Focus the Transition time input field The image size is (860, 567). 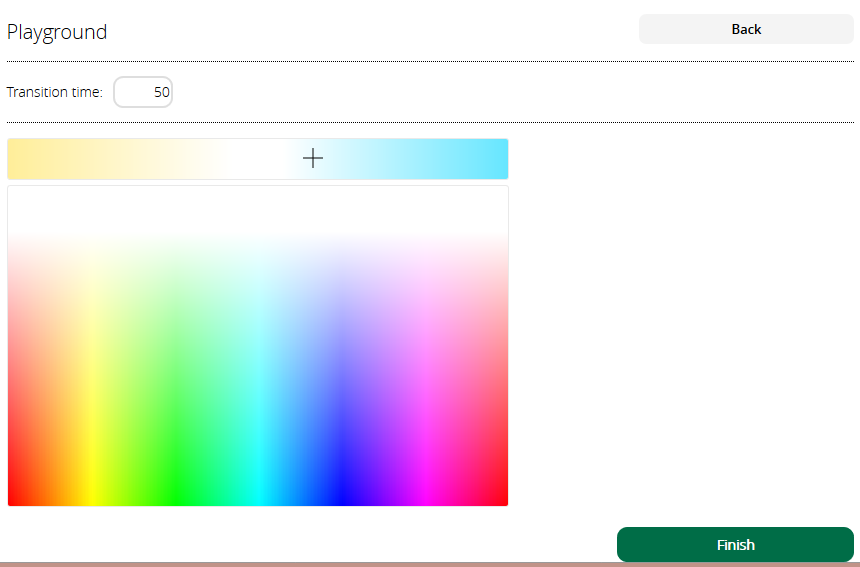143,92
